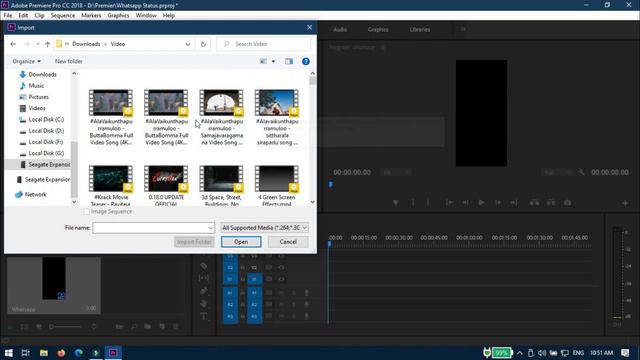Create new bin in Project panel
640x360 pixels.
148,327
